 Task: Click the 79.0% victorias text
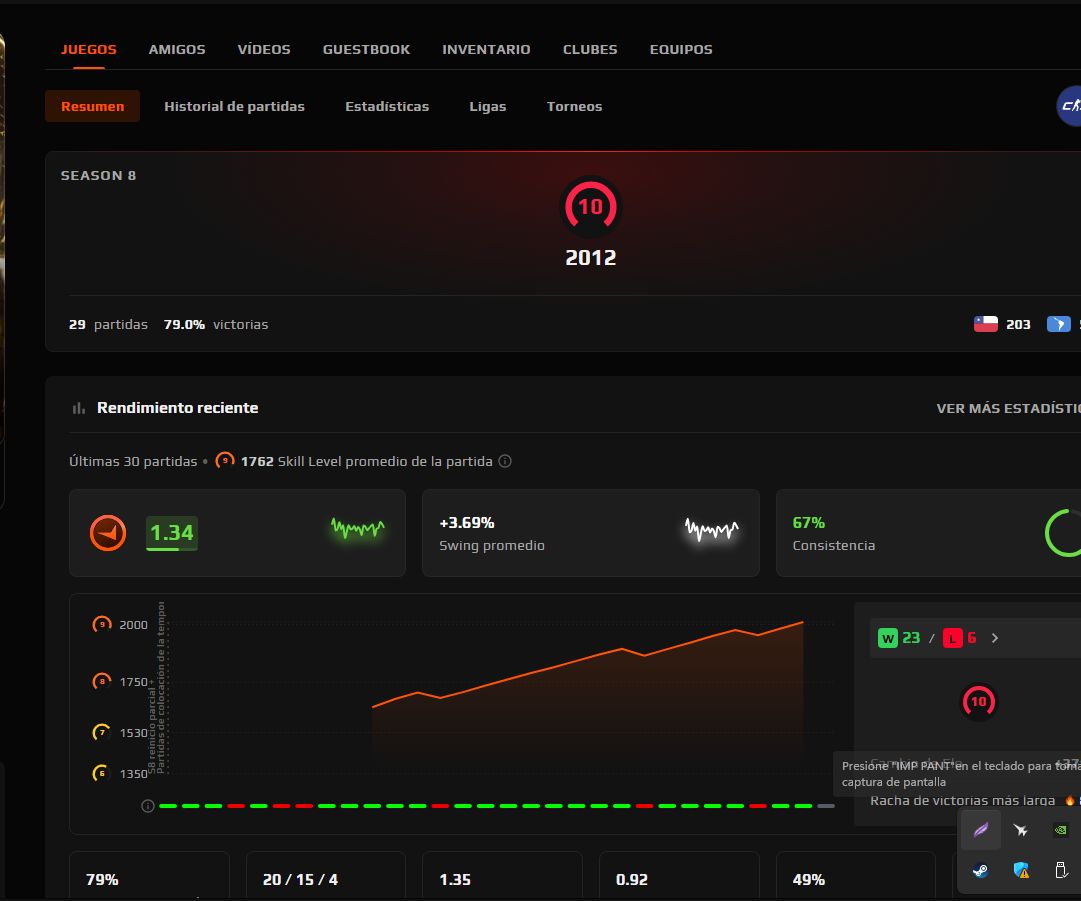[x=216, y=324]
